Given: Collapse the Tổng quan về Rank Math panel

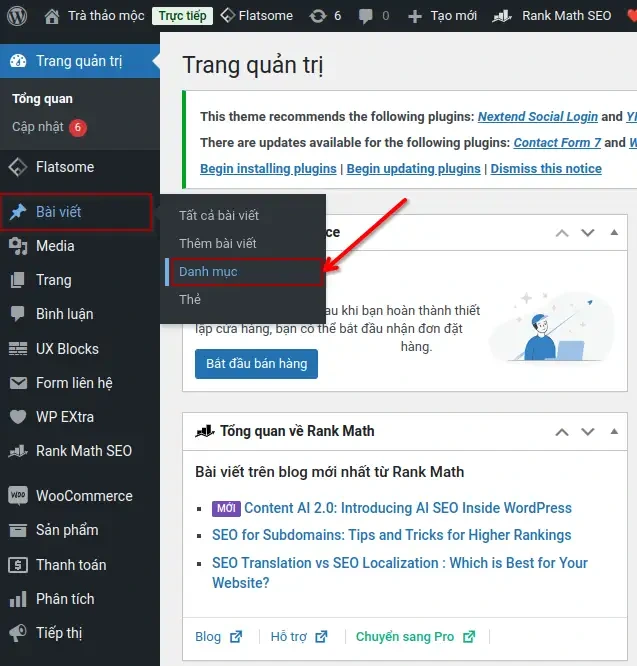Looking at the screenshot, I should [614, 432].
